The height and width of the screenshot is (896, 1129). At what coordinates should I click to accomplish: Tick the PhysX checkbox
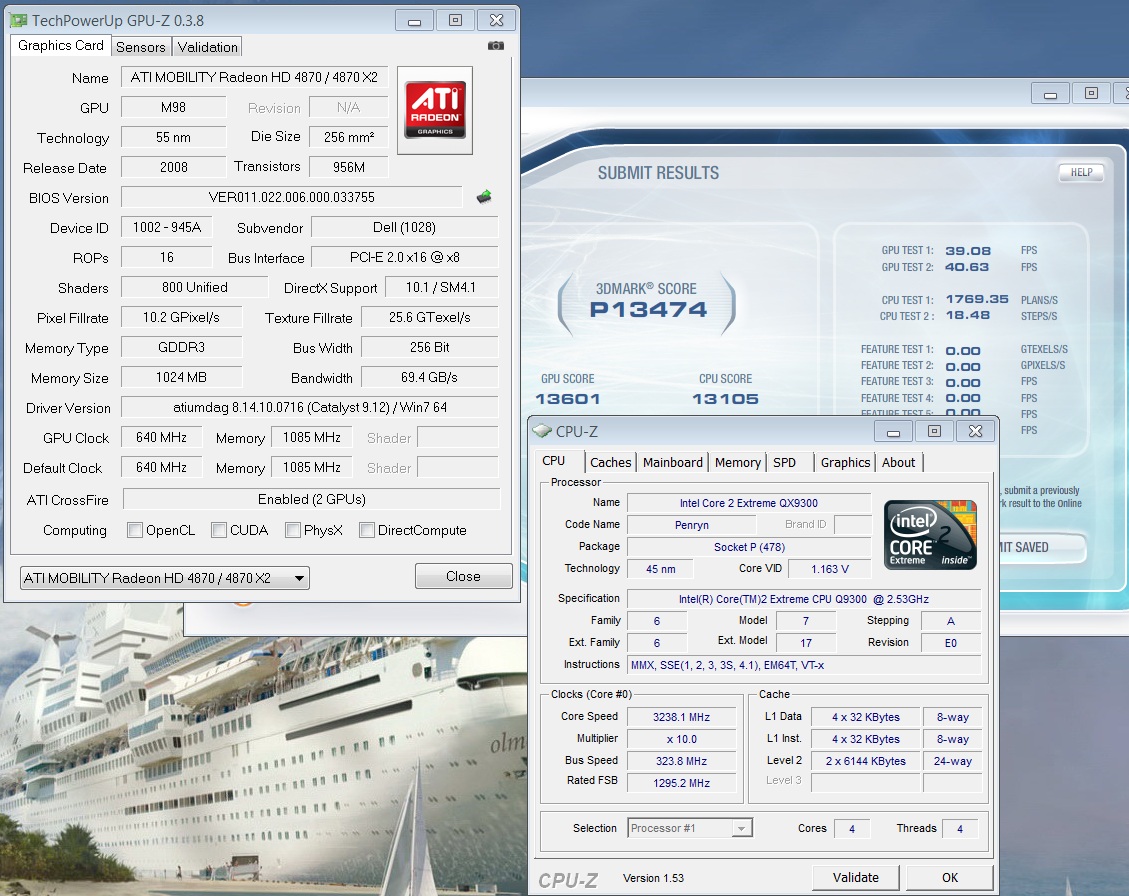[x=293, y=530]
